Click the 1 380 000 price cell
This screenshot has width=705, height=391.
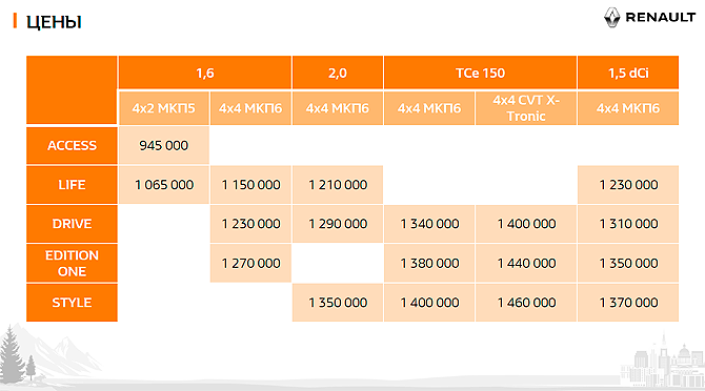(x=429, y=263)
